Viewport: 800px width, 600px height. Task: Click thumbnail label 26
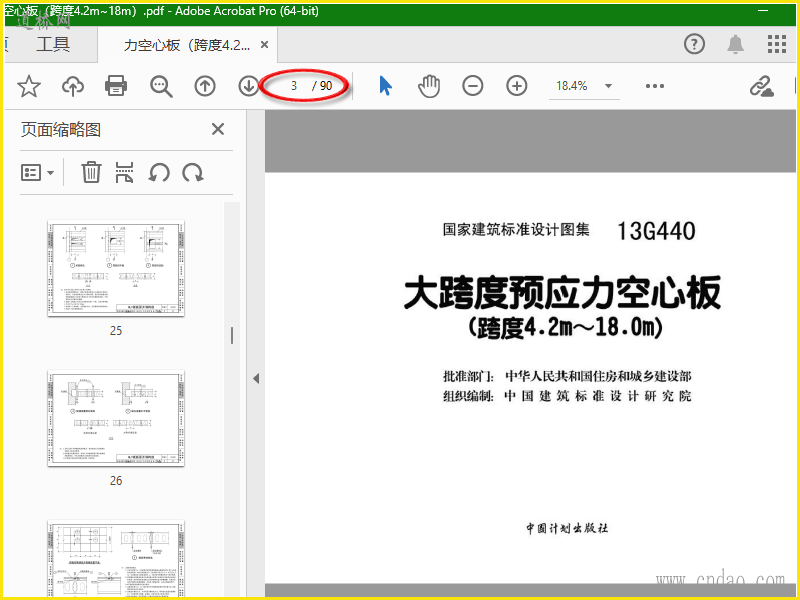coord(116,481)
